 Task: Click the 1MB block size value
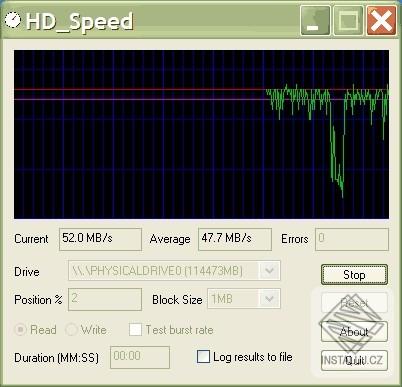coord(222,299)
